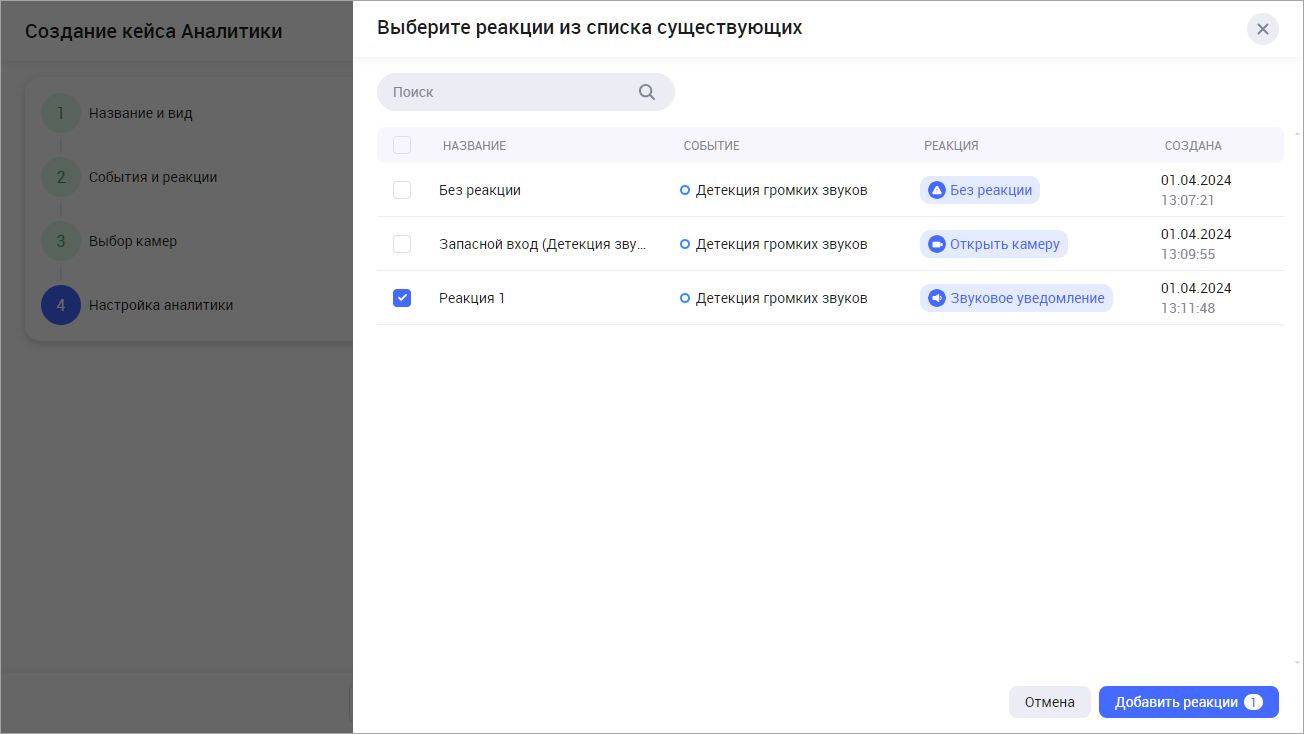
Task: Click step 1 circle 'Название и вид'
Action: [61, 113]
